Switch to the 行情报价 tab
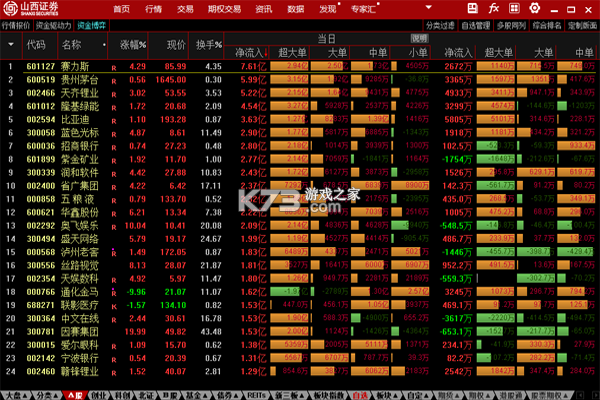600x400 pixels. point(16,26)
